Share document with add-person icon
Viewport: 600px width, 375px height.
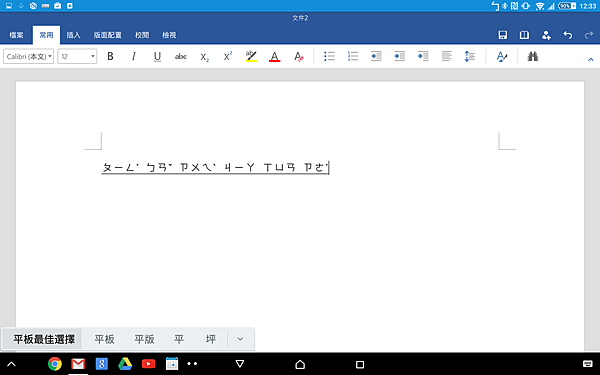(x=546, y=35)
